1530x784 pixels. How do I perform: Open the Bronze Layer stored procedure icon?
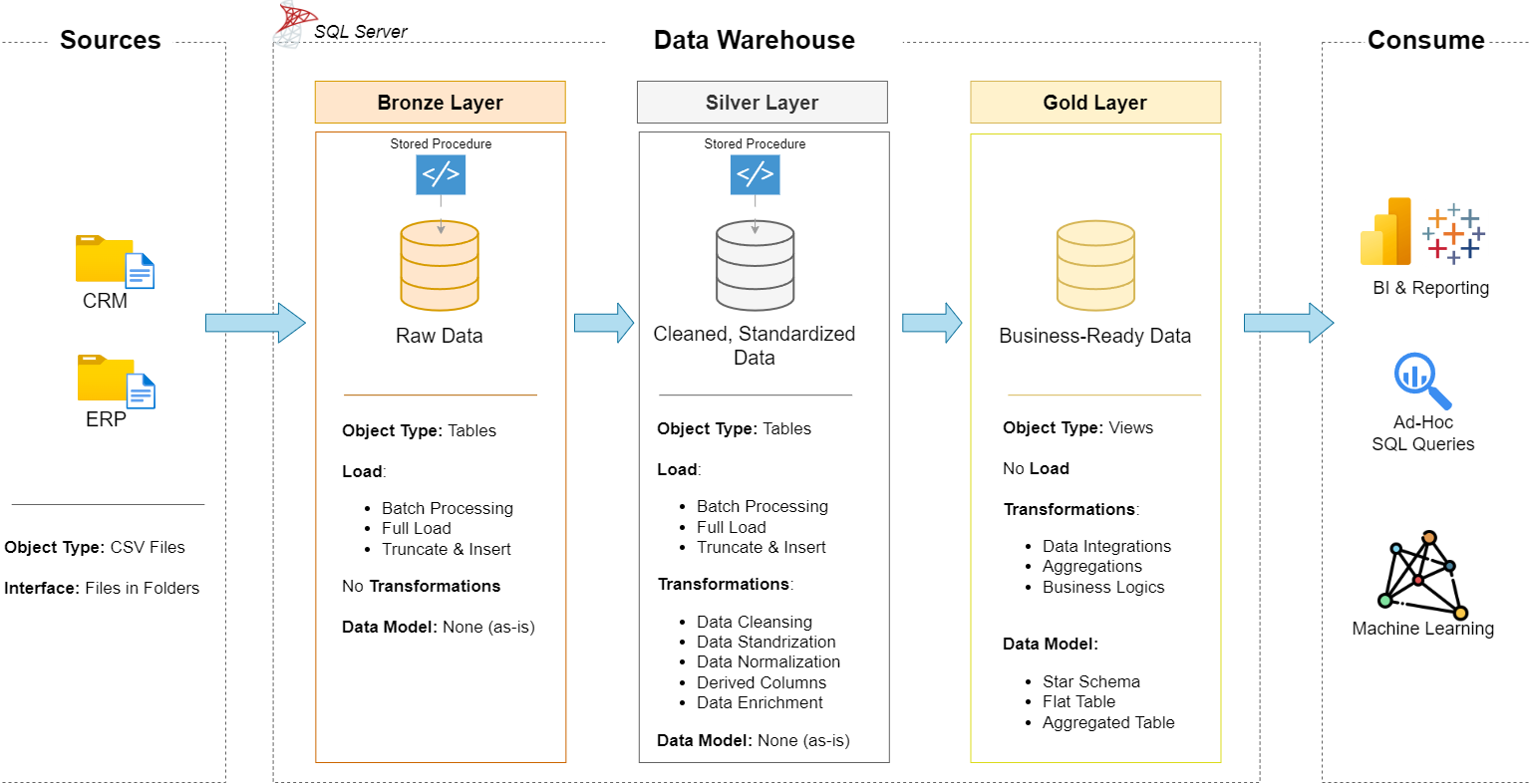point(440,174)
